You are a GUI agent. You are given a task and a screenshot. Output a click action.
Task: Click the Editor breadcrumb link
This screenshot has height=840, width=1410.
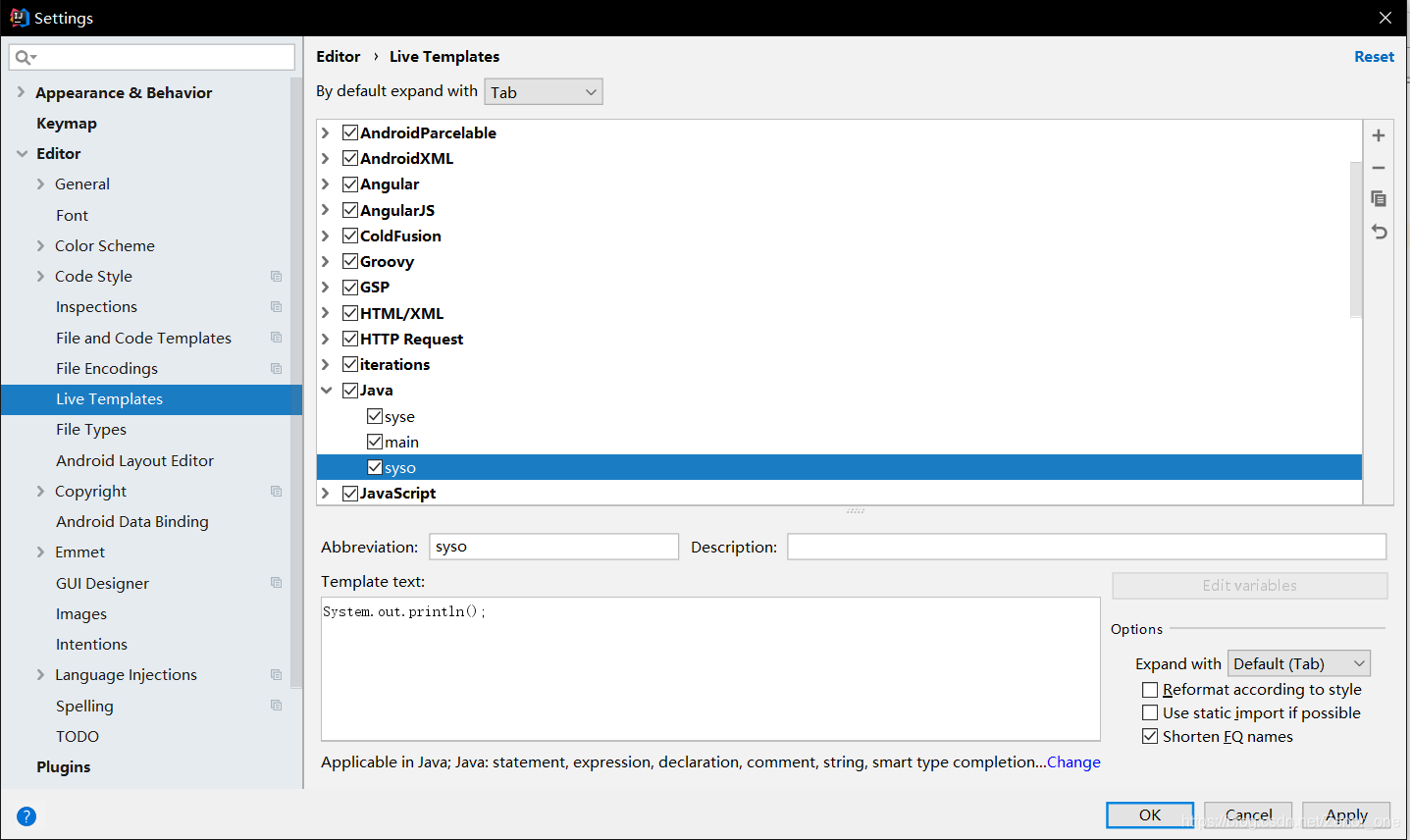click(x=339, y=57)
